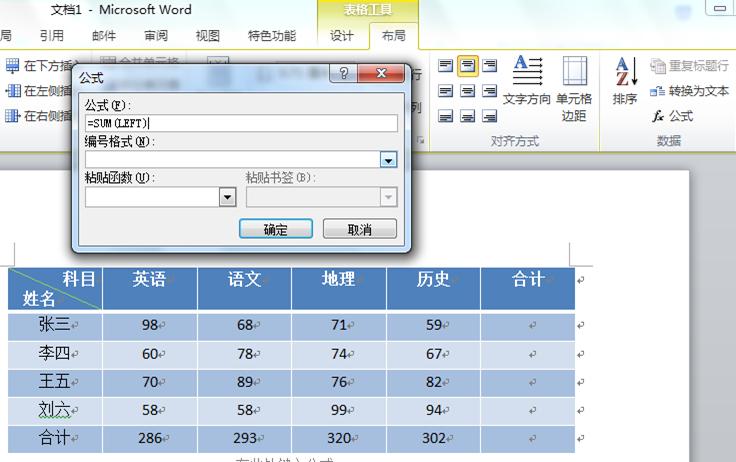Click the cell containing 286
The width and height of the screenshot is (736, 462).
(150, 439)
